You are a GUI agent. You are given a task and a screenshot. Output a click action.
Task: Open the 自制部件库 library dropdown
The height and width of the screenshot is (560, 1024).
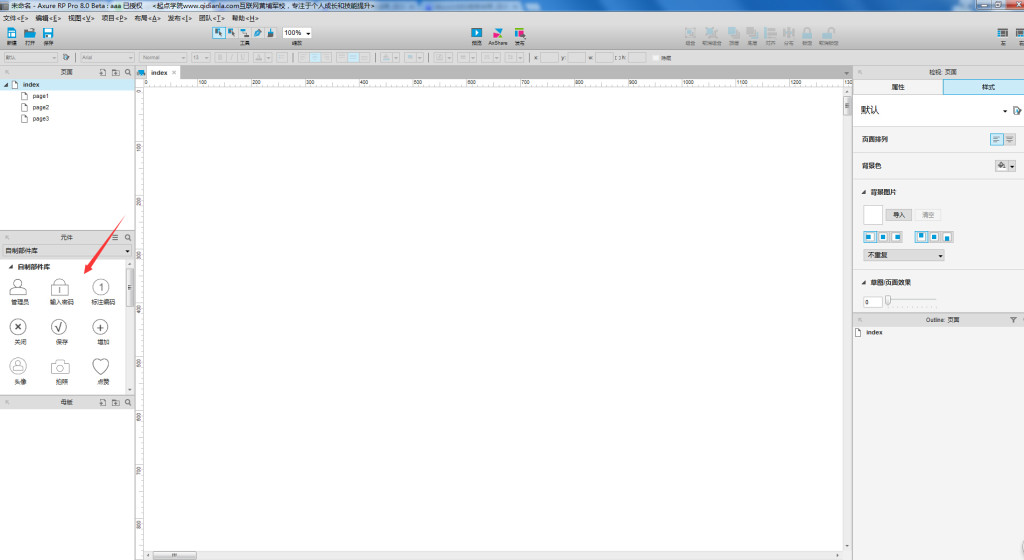(x=67, y=251)
